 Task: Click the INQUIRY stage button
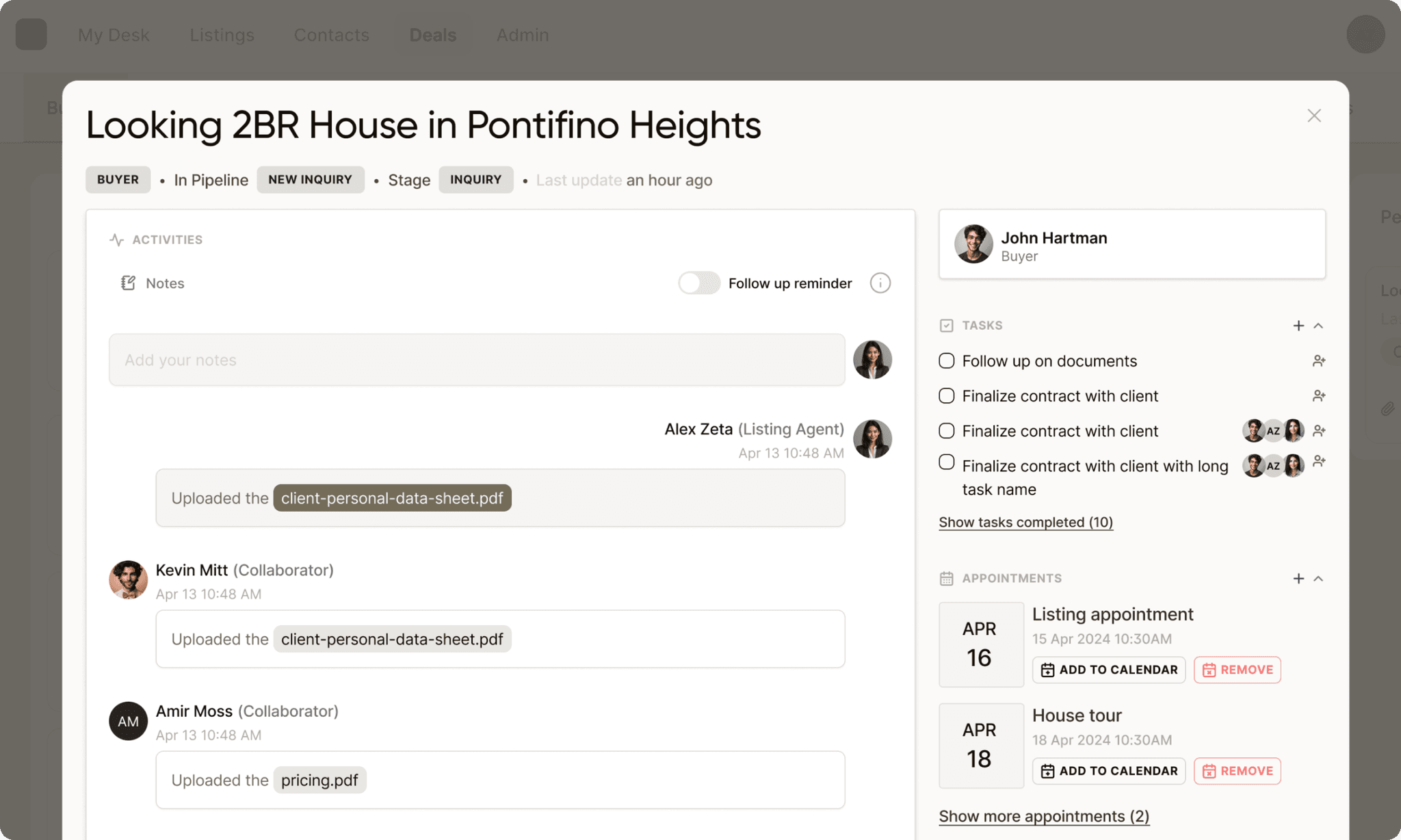click(475, 179)
